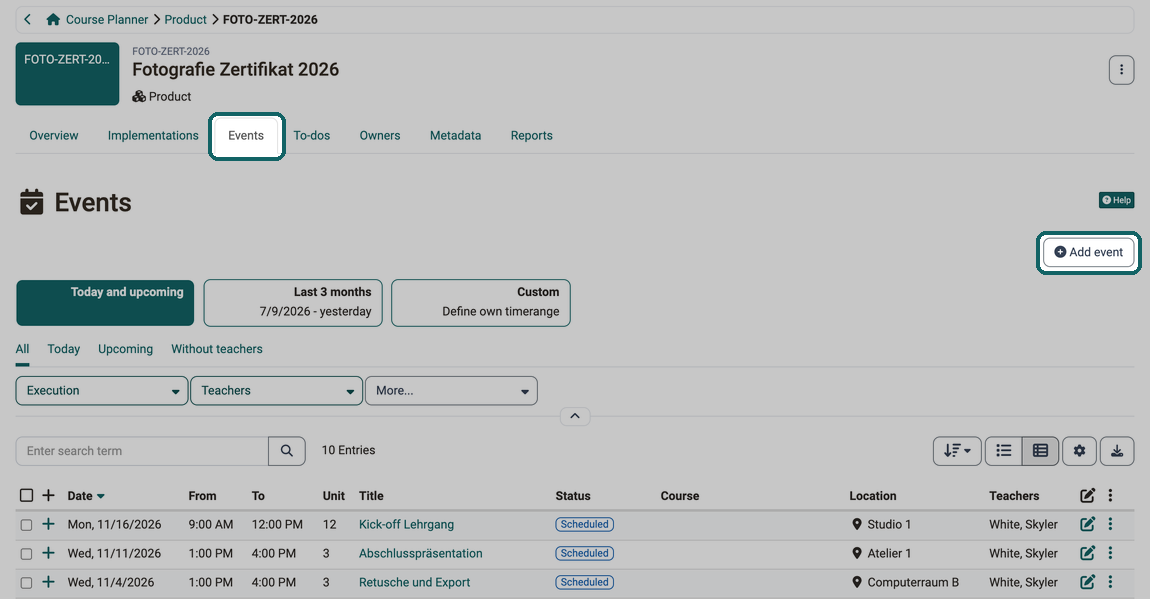Open the home icon in the breadcrumb
This screenshot has height=599, width=1150.
53,19
